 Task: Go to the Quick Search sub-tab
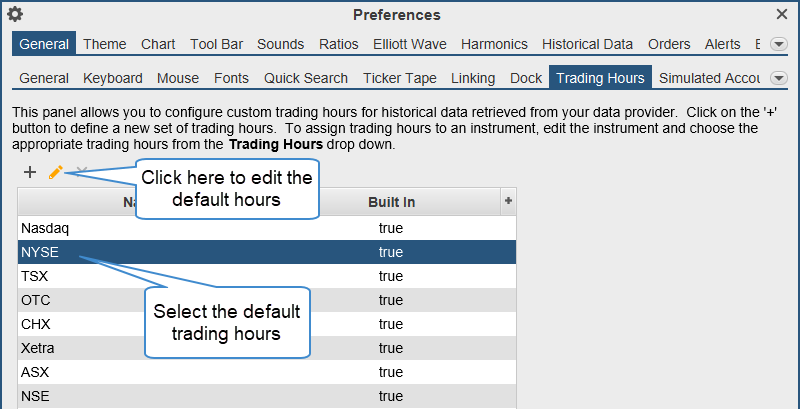tap(306, 78)
